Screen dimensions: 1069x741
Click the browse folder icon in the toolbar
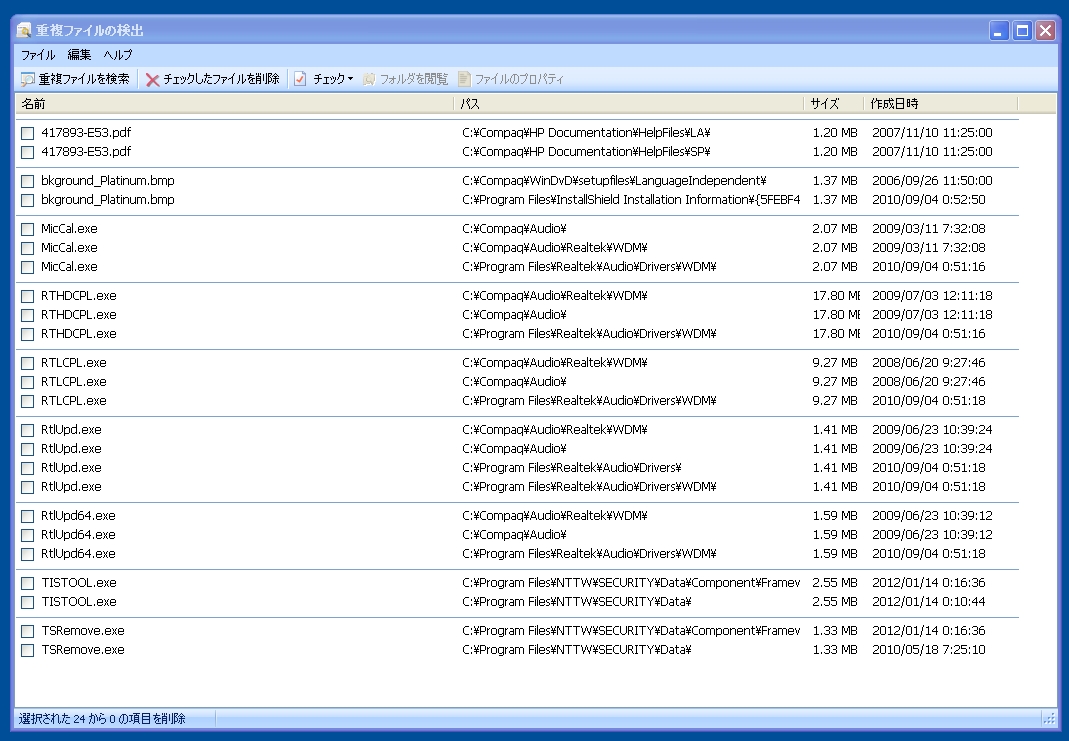click(369, 79)
